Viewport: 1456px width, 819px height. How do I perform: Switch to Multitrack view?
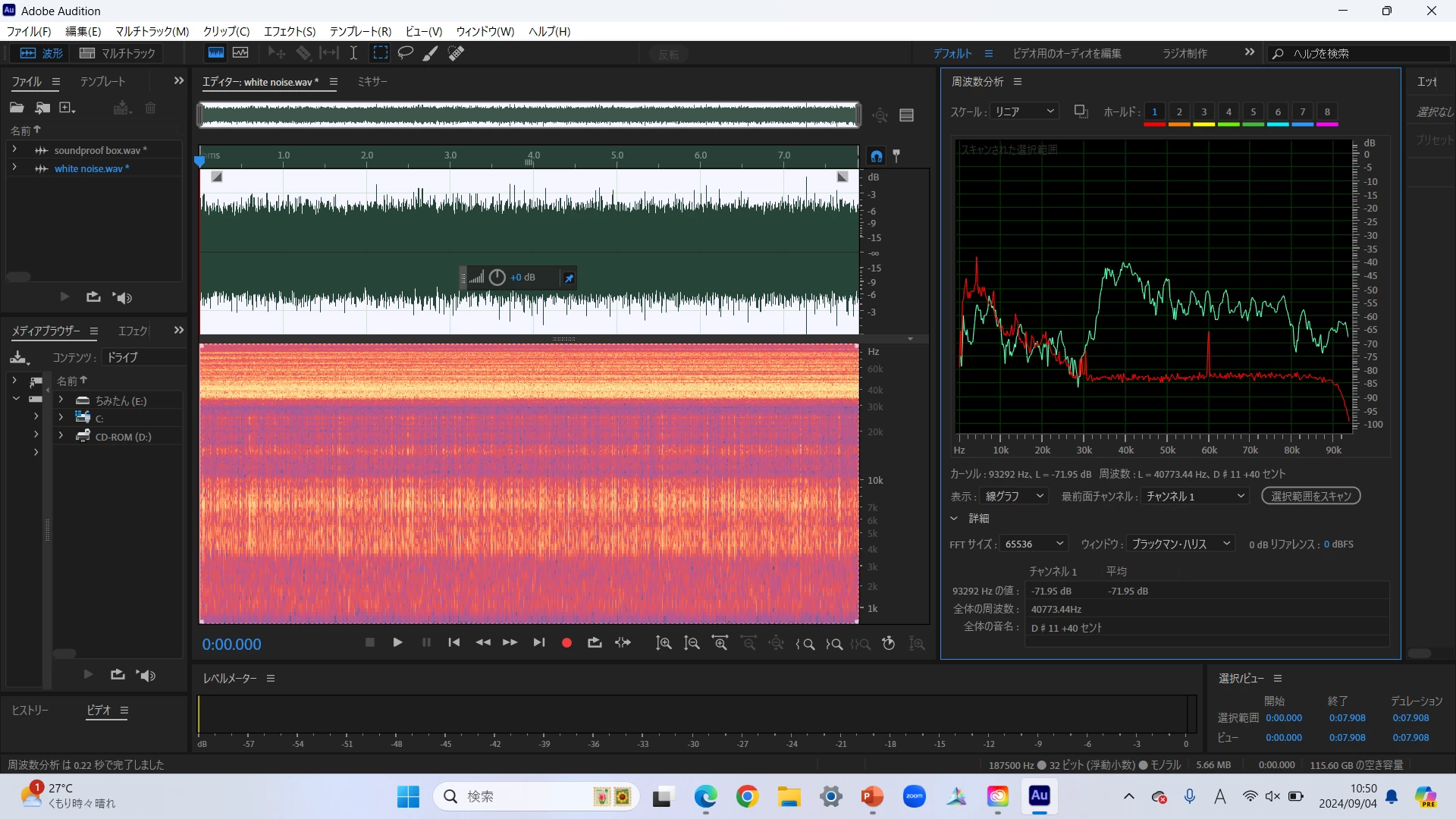(118, 53)
